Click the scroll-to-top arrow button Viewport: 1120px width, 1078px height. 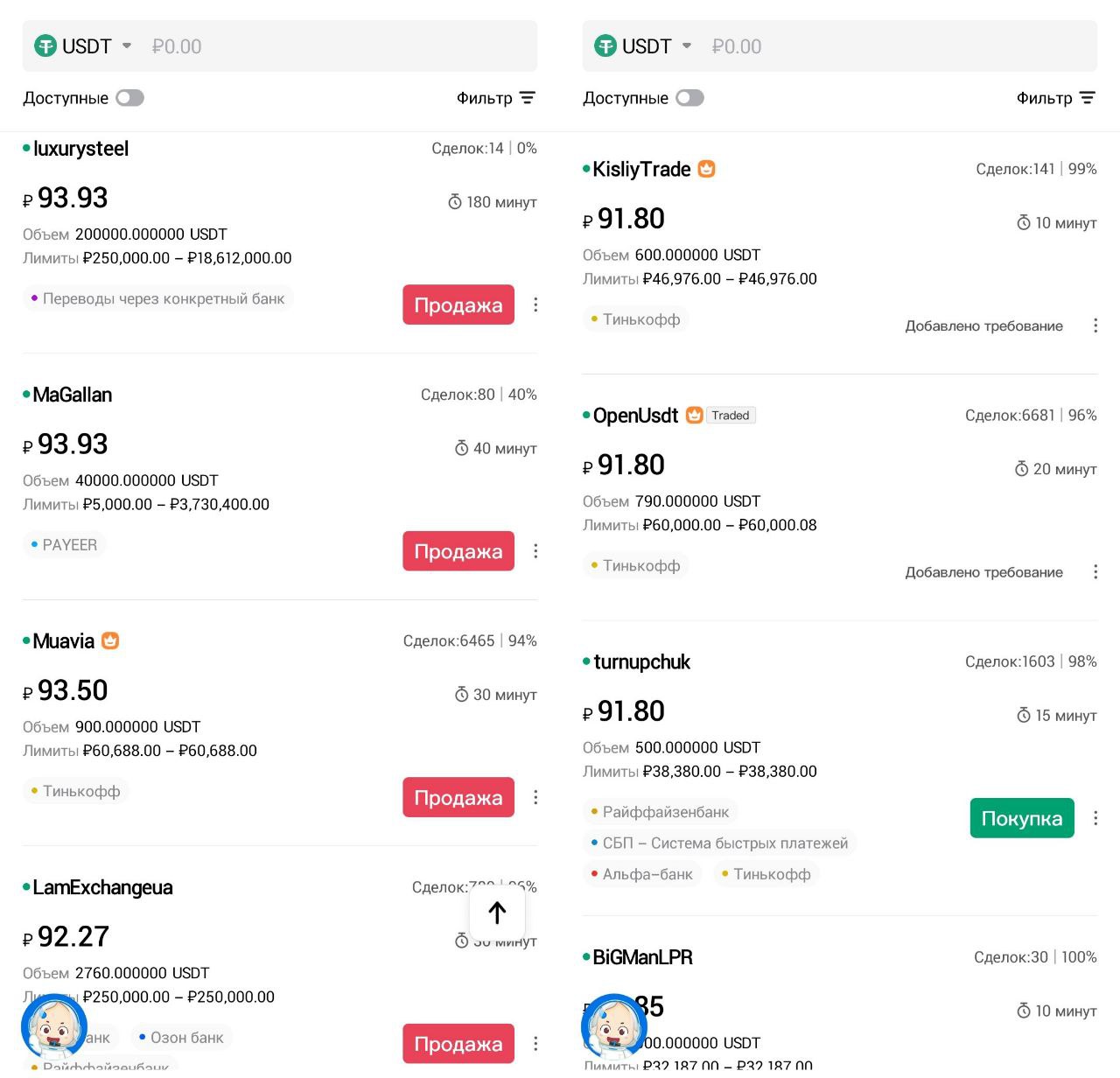[x=497, y=913]
